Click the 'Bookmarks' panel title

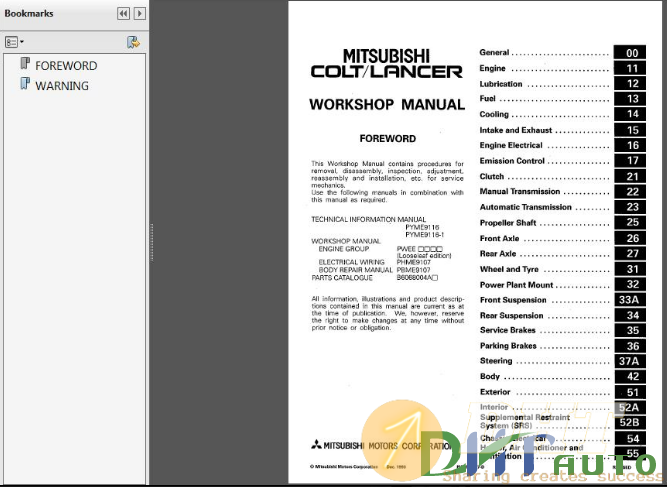[29, 13]
